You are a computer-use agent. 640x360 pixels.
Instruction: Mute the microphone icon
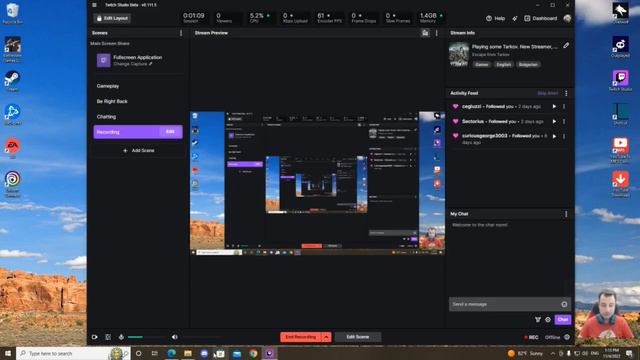pos(121,337)
